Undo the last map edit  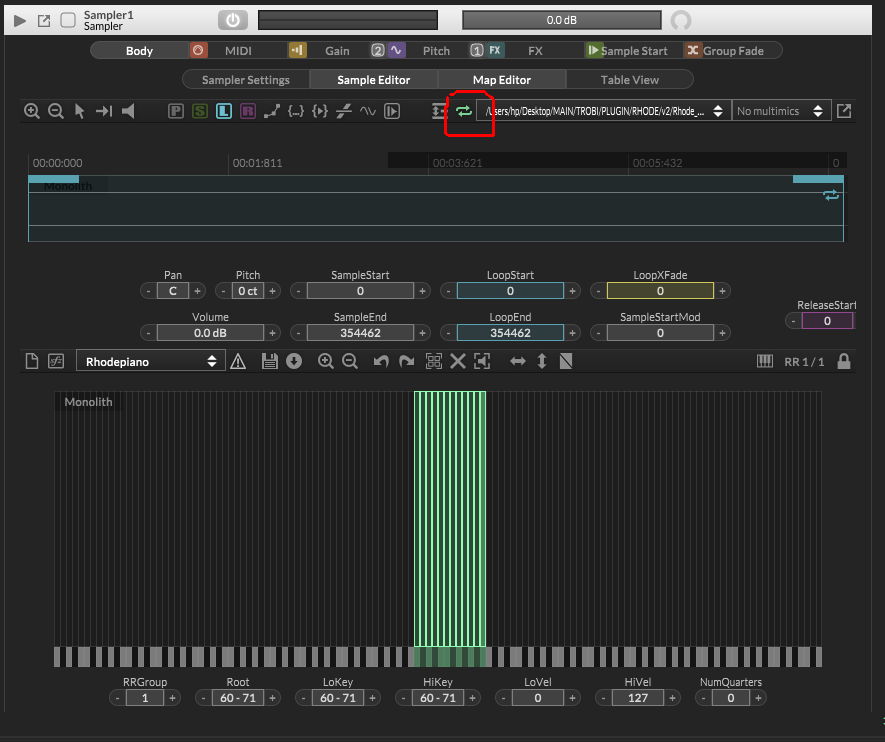382,361
